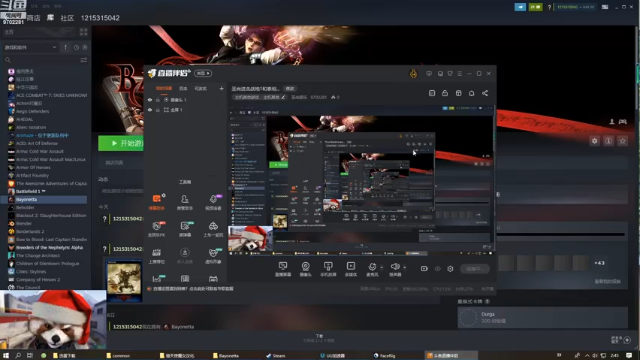Expand the speaker options arrow
The image size is (640, 360).
point(404,268)
